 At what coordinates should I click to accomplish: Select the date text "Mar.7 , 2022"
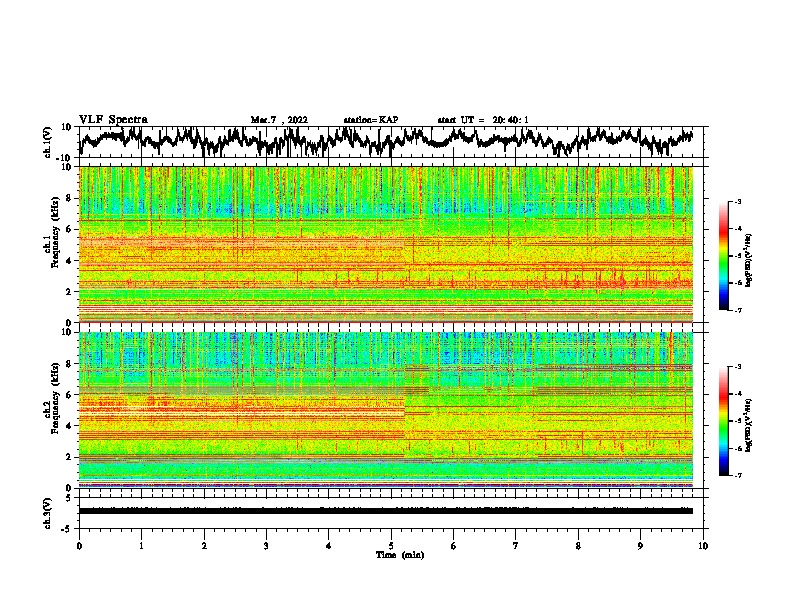[279, 120]
